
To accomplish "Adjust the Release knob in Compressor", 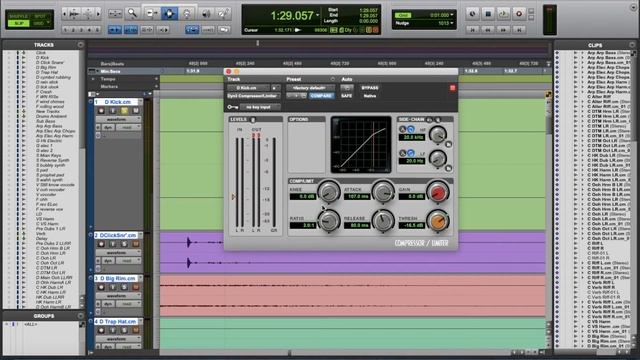I will (383, 221).
